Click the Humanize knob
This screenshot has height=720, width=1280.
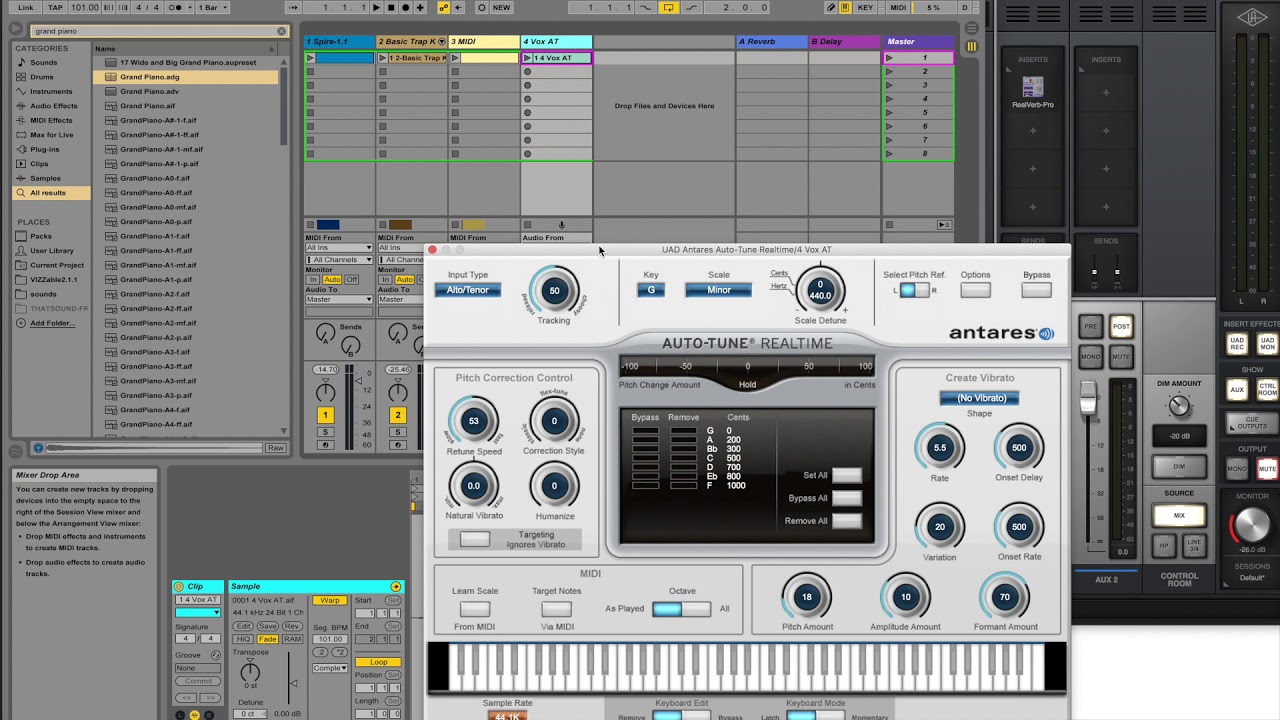554,486
